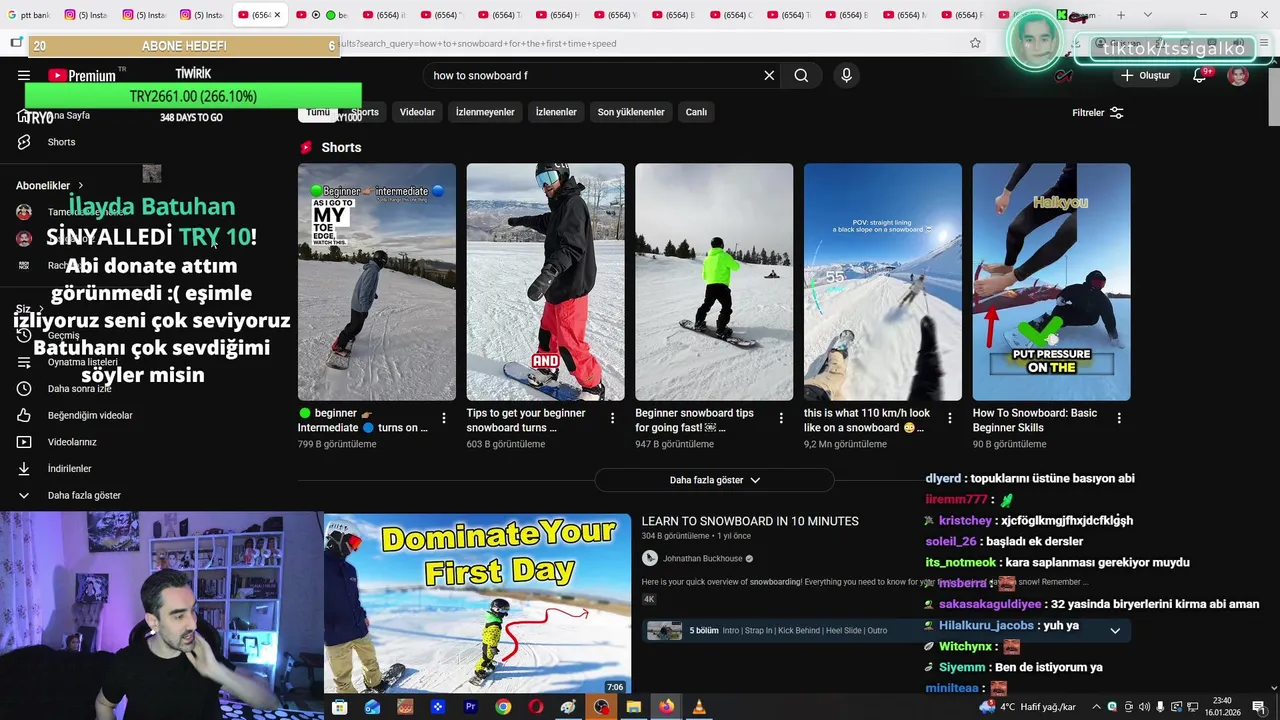Select the İzlenmeyenler filter chip
1280x720 pixels.
tap(485, 112)
